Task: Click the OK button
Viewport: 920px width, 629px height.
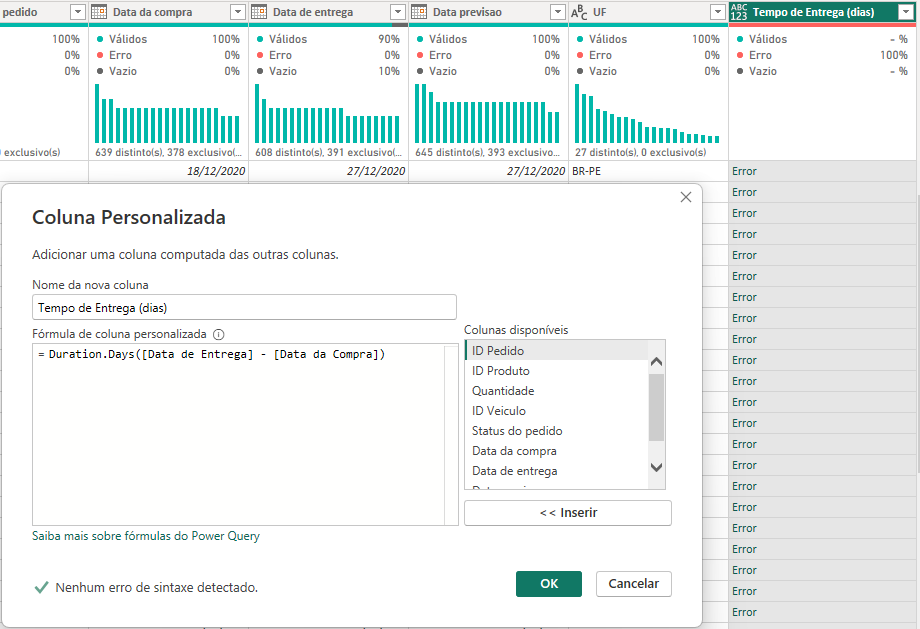Action: tap(549, 584)
